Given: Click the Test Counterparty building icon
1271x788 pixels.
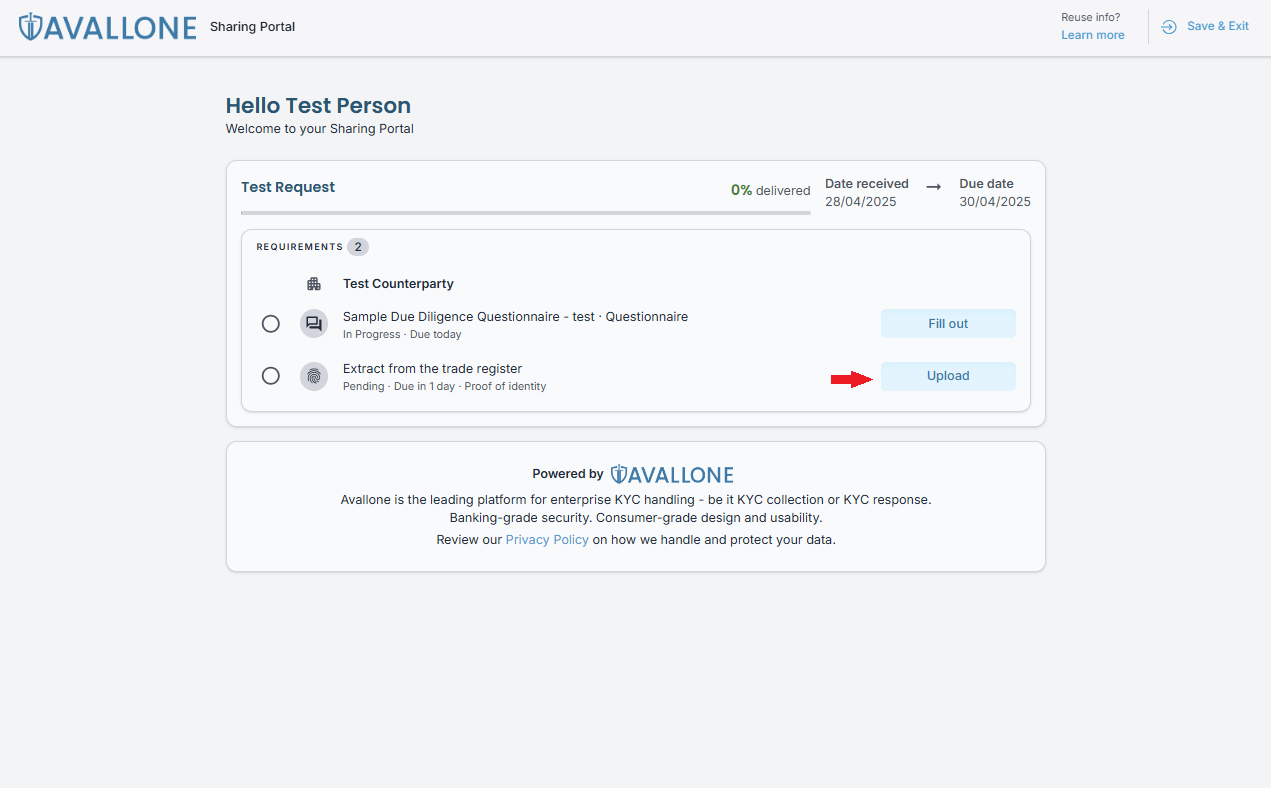Looking at the screenshot, I should [x=314, y=284].
